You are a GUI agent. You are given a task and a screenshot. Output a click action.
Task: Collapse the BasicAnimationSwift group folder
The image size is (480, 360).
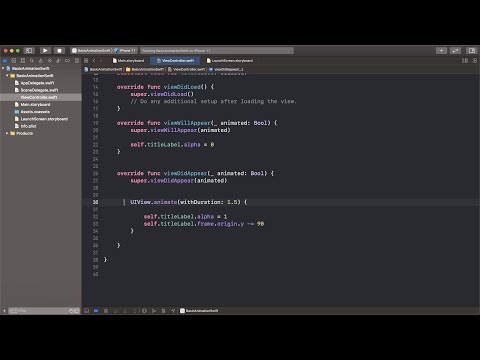click(x=7, y=76)
